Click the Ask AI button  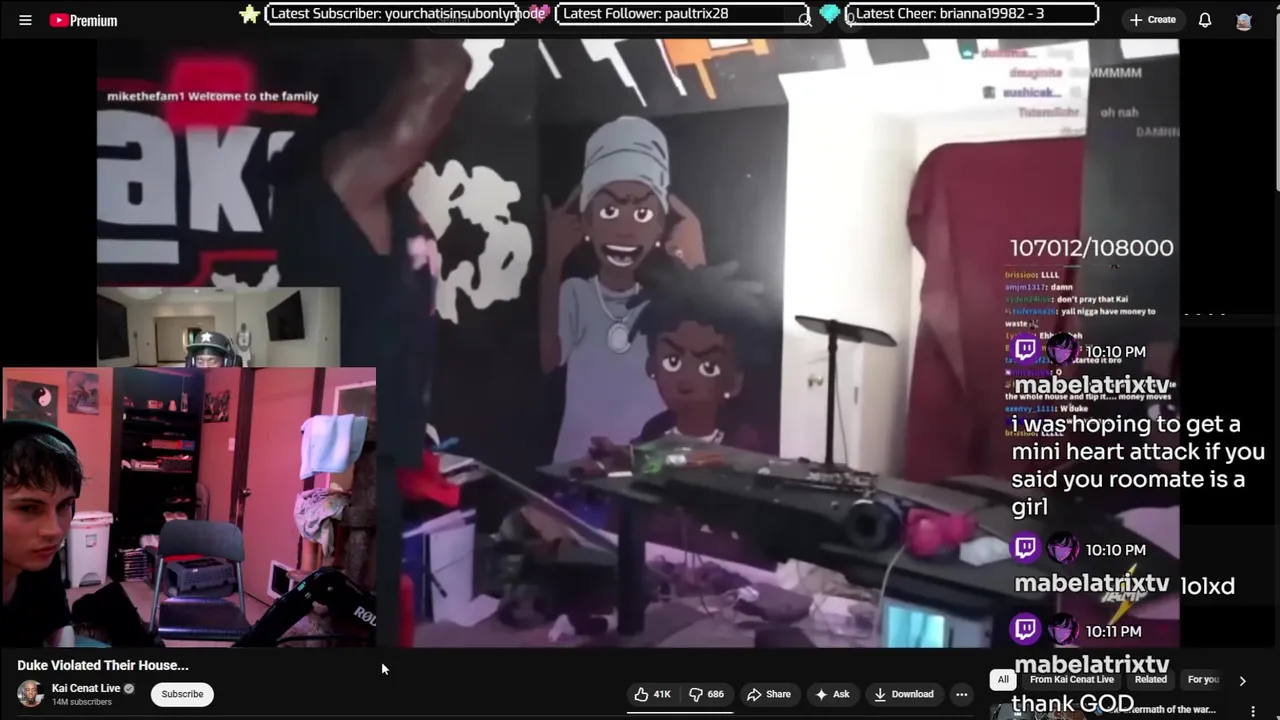tap(832, 694)
